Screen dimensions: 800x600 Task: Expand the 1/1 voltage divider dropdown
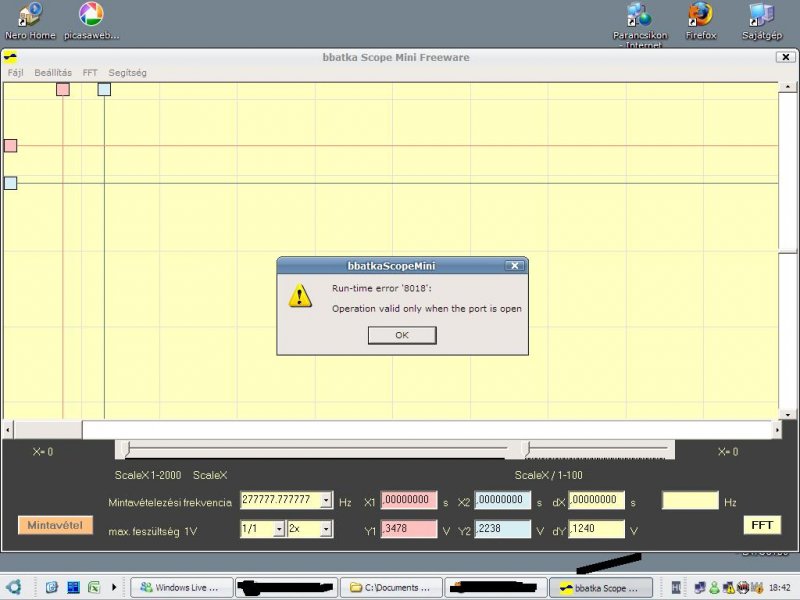279,529
